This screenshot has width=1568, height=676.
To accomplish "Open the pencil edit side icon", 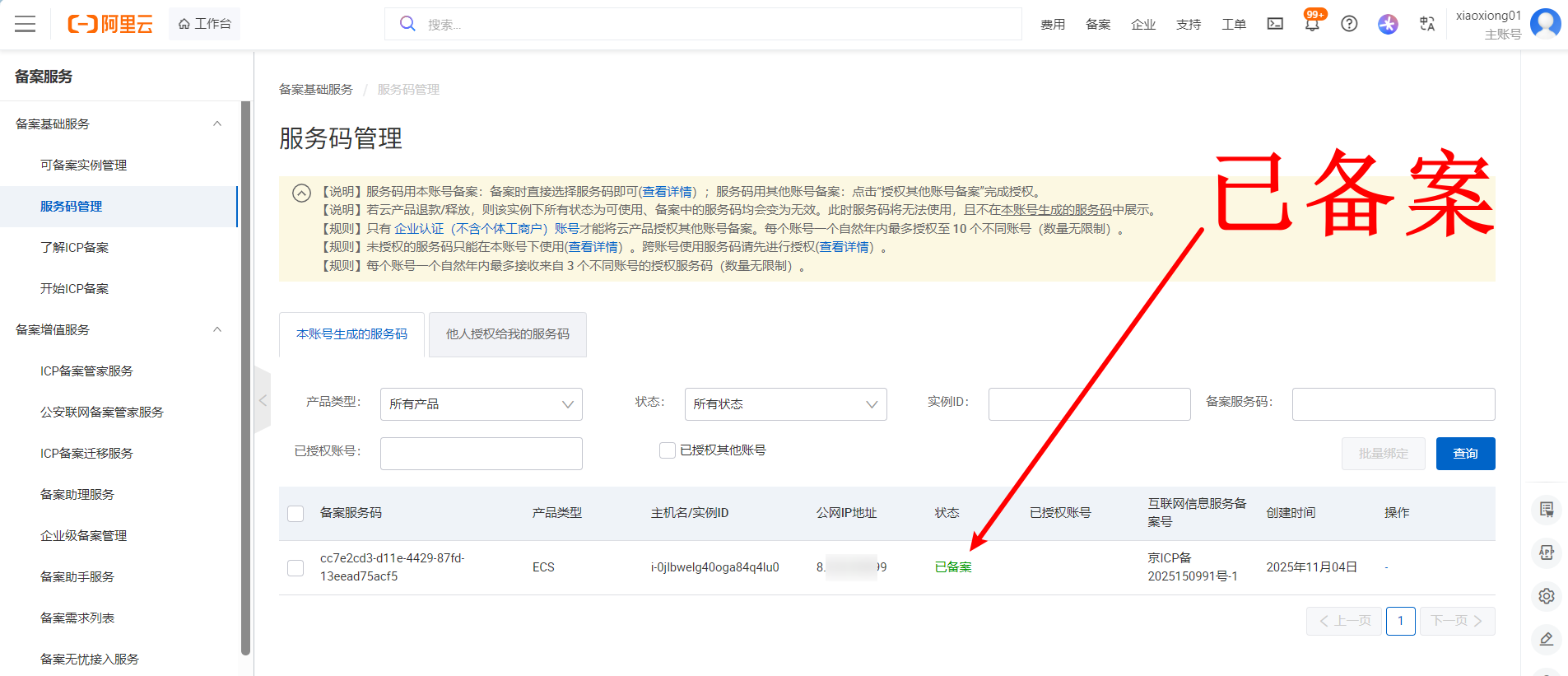I will pyautogui.click(x=1547, y=639).
